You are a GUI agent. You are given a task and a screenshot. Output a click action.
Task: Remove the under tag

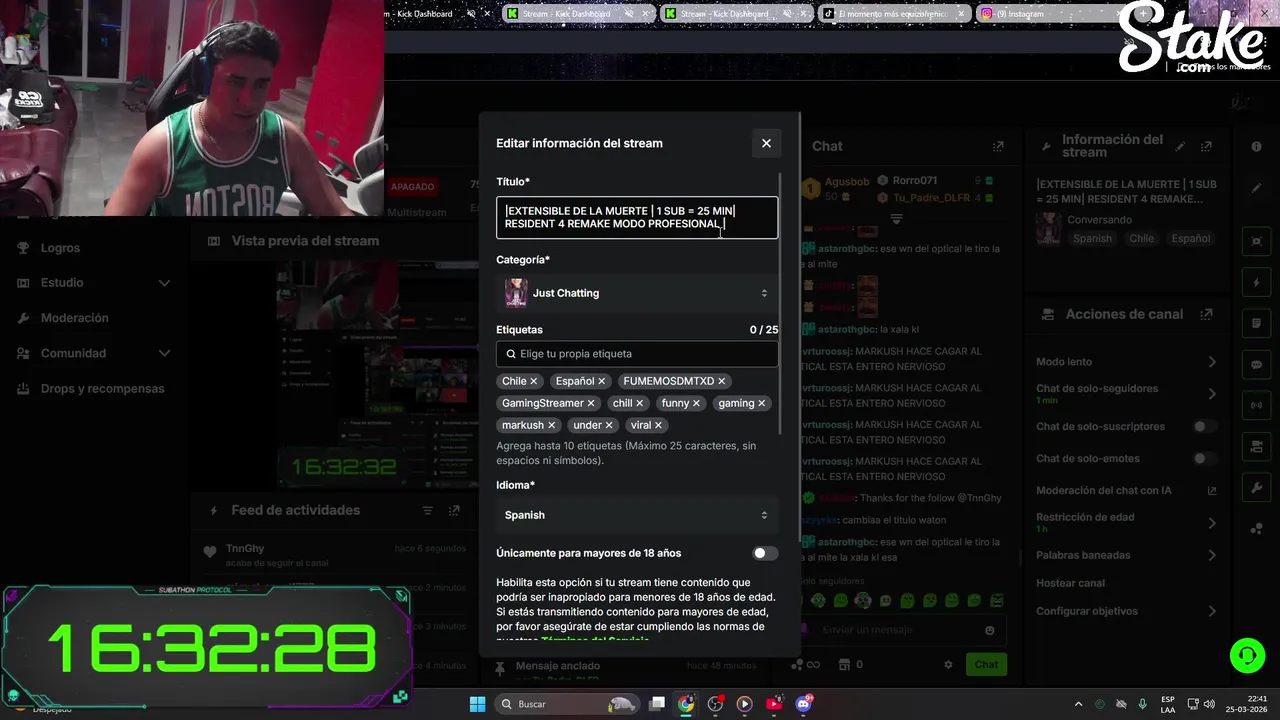pyautogui.click(x=609, y=425)
